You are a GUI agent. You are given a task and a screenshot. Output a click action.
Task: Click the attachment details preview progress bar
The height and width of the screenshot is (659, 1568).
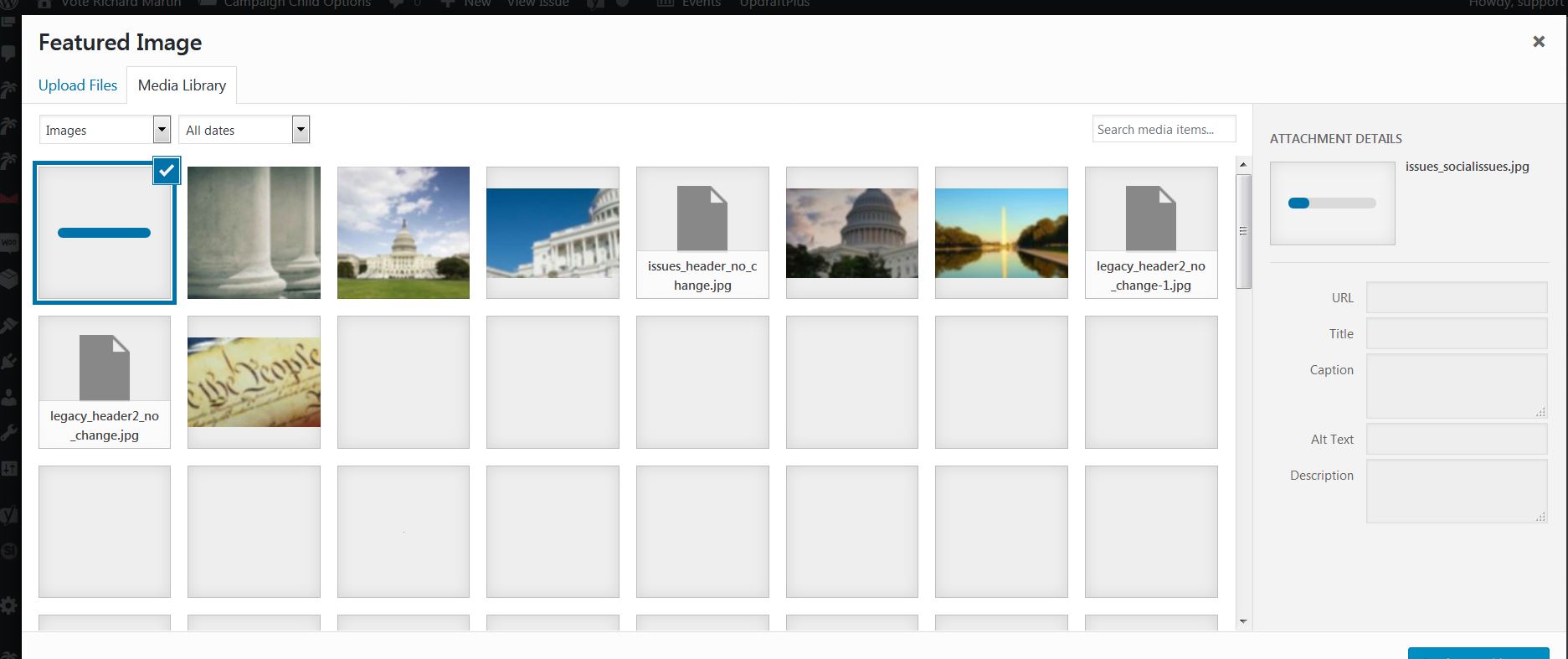coord(1332,203)
